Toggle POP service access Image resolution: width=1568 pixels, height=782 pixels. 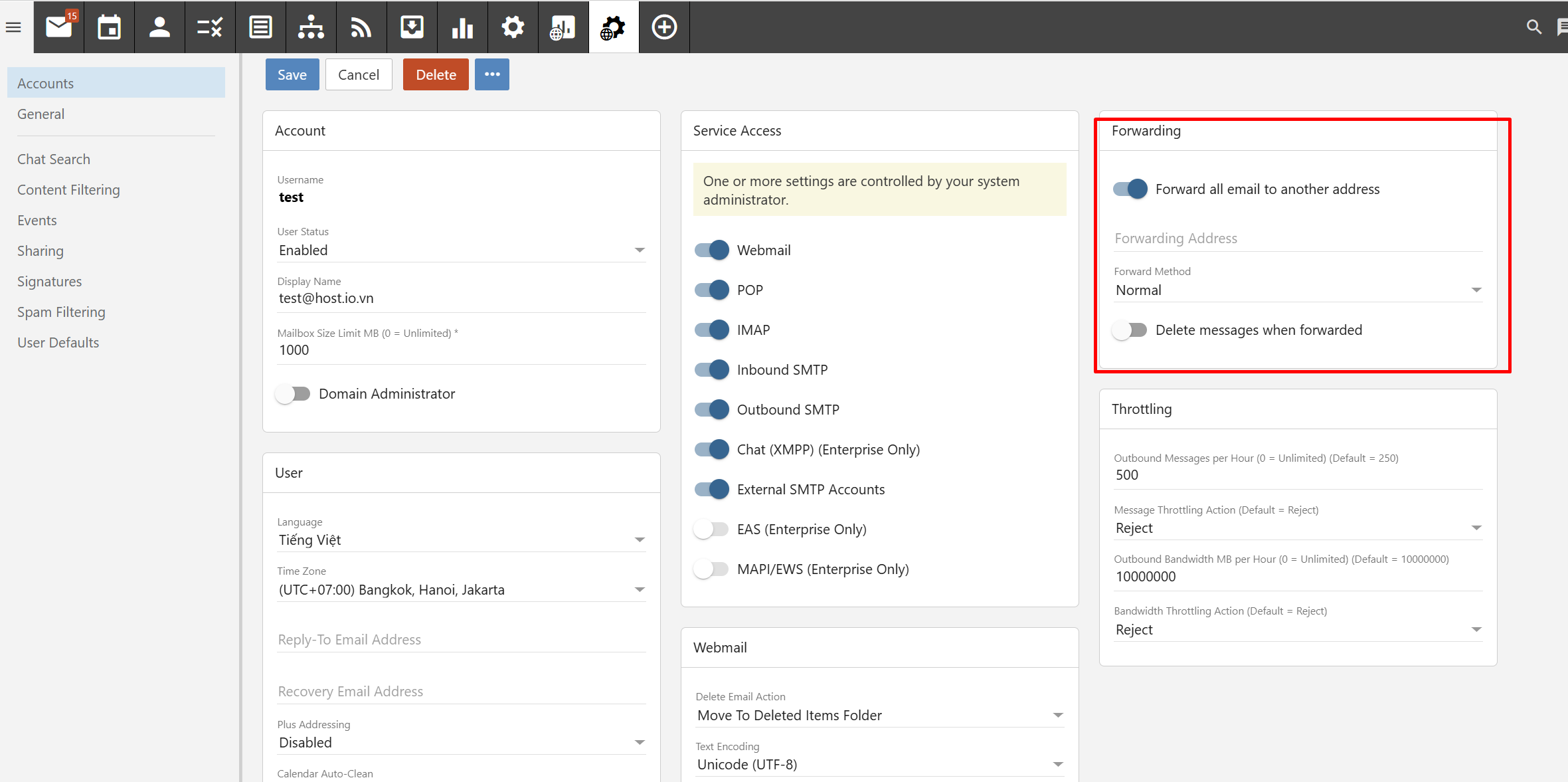[711, 290]
